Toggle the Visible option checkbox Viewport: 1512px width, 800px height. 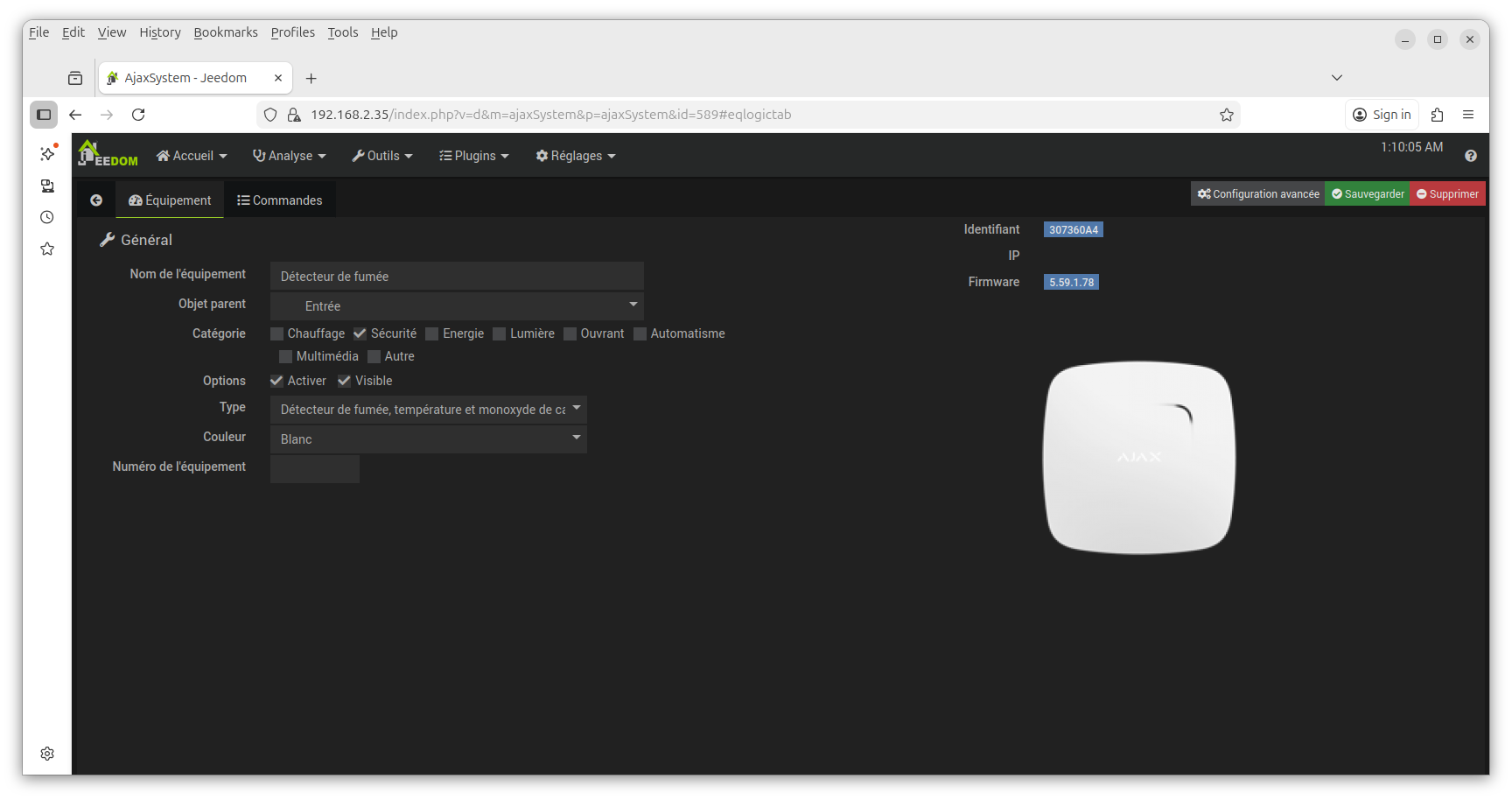coord(345,381)
